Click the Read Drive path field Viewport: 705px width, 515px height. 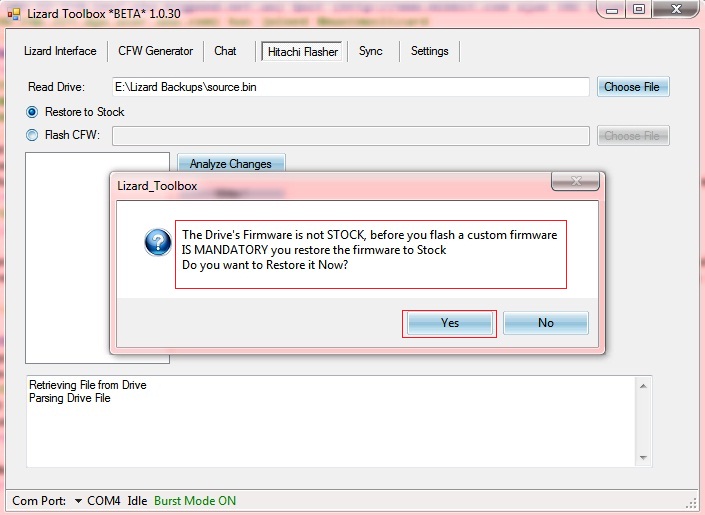click(351, 87)
